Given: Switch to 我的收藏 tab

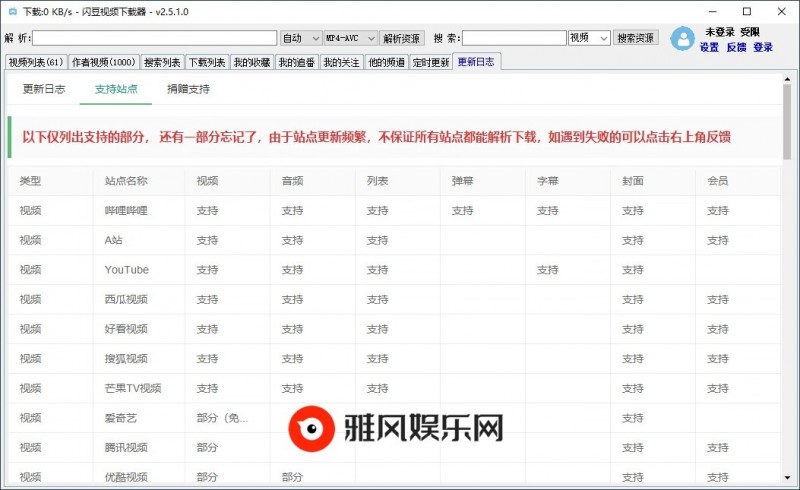Looking at the screenshot, I should point(252,62).
